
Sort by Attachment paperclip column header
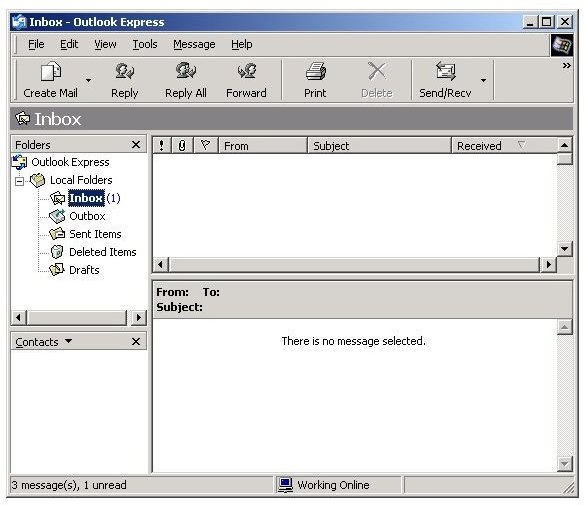coord(182,145)
